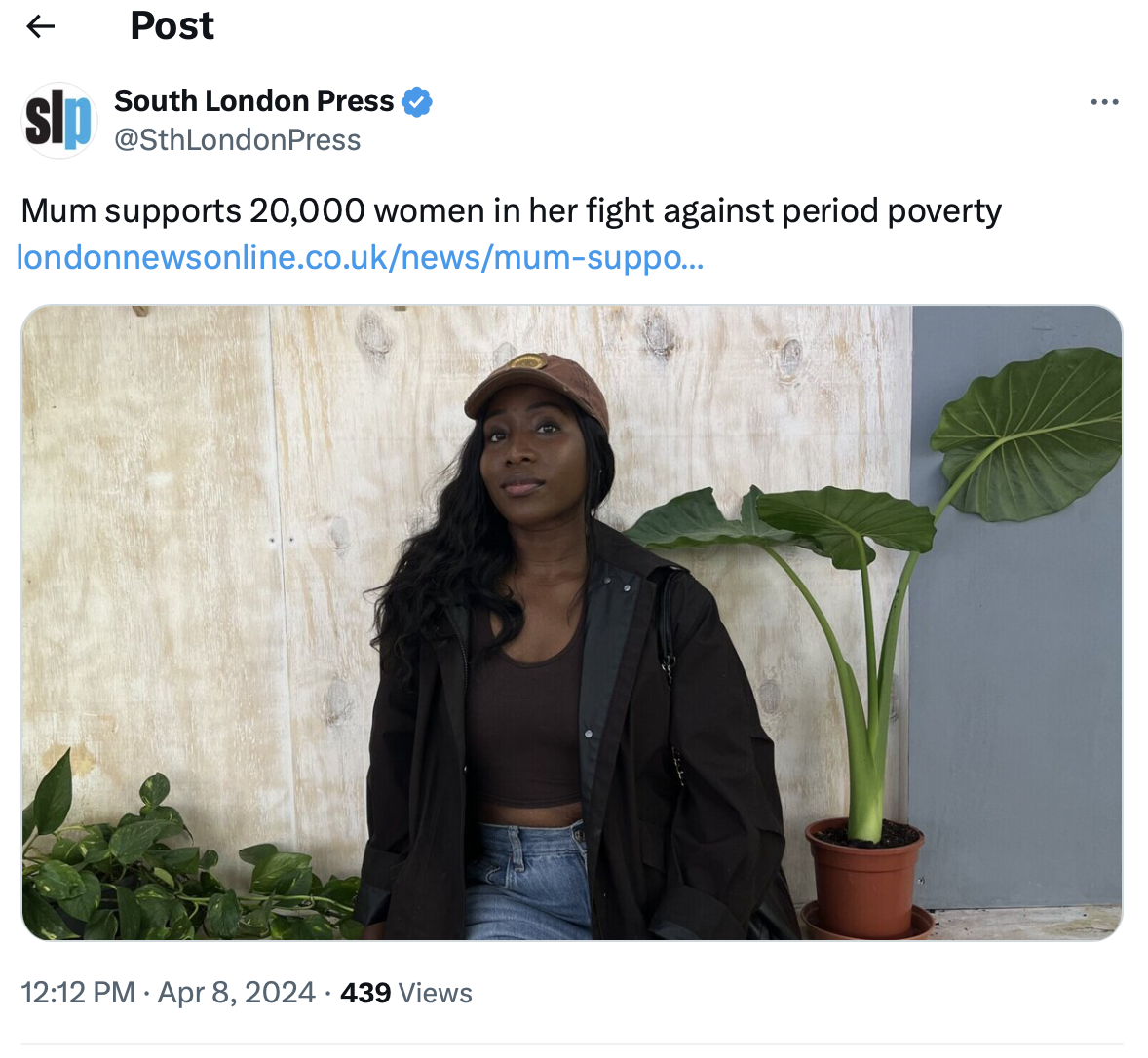Screen dimensions: 1148x1058
Task: Open the @SthLondonPress handle
Action: [x=237, y=140]
